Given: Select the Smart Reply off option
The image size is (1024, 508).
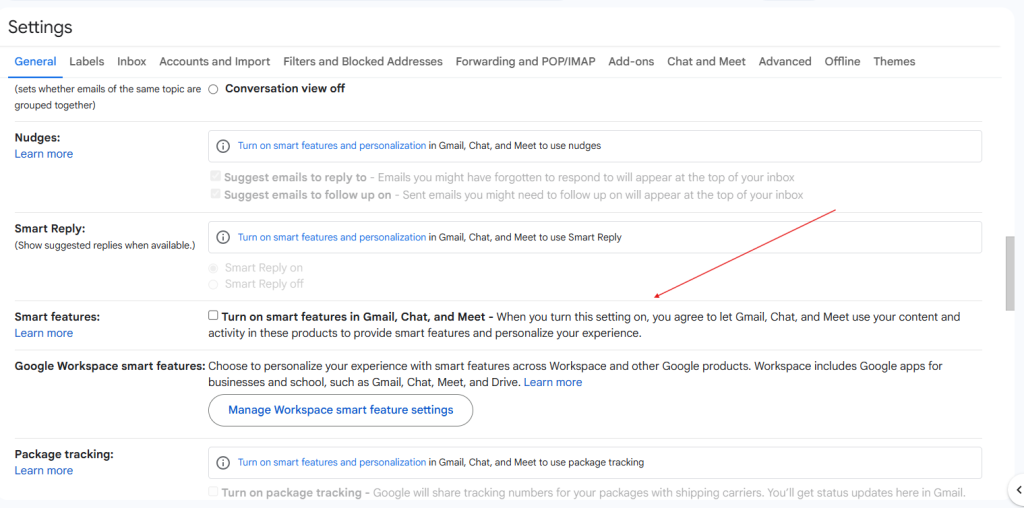Looking at the screenshot, I should pyautogui.click(x=213, y=284).
